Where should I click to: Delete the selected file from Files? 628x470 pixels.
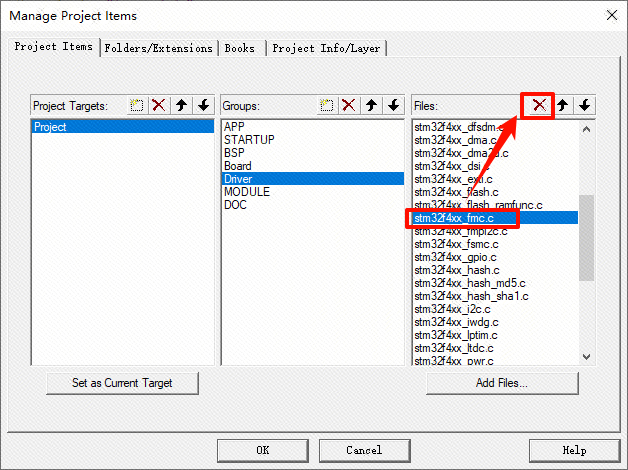(539, 105)
